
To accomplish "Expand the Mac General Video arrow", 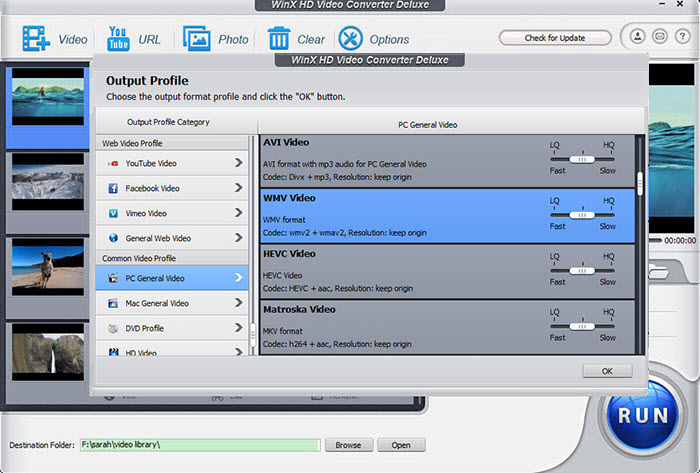I will 238,303.
